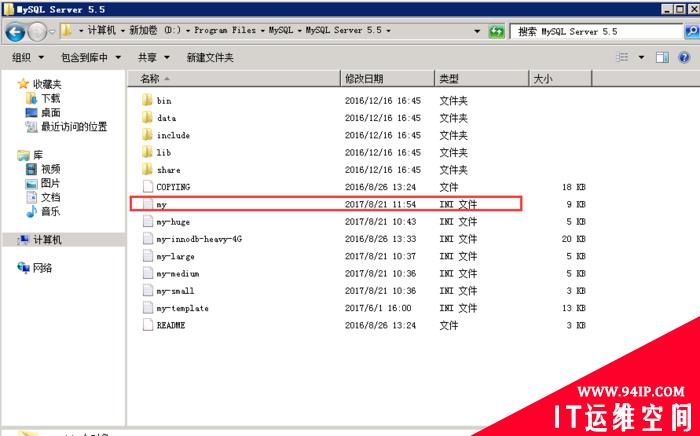Select the COPYING file icon
This screenshot has width=700, height=436.
pyautogui.click(x=148, y=187)
